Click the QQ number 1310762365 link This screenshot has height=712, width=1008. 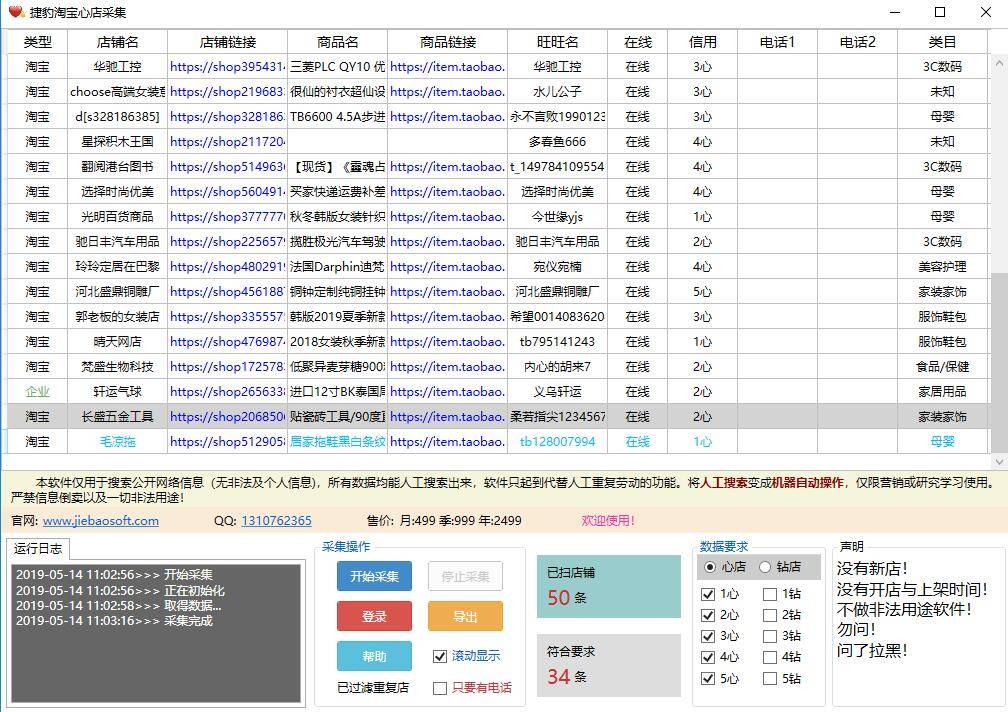[276, 520]
